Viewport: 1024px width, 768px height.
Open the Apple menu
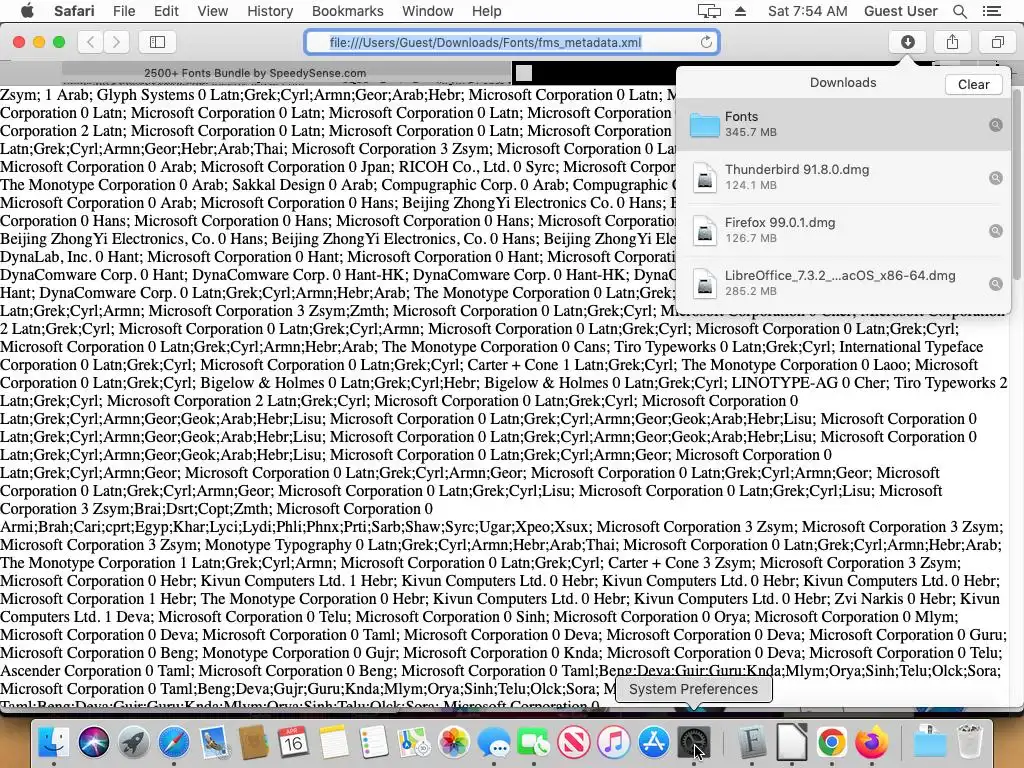pos(27,11)
